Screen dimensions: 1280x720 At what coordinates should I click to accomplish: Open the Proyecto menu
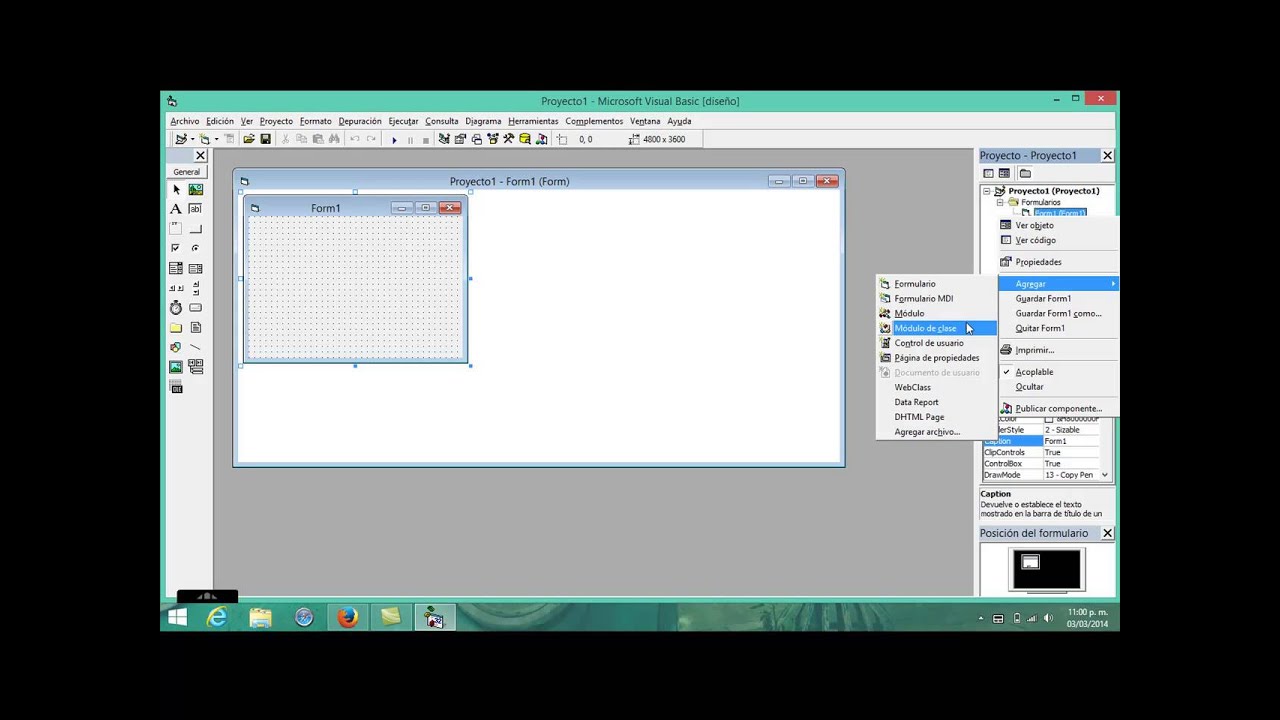(x=276, y=121)
